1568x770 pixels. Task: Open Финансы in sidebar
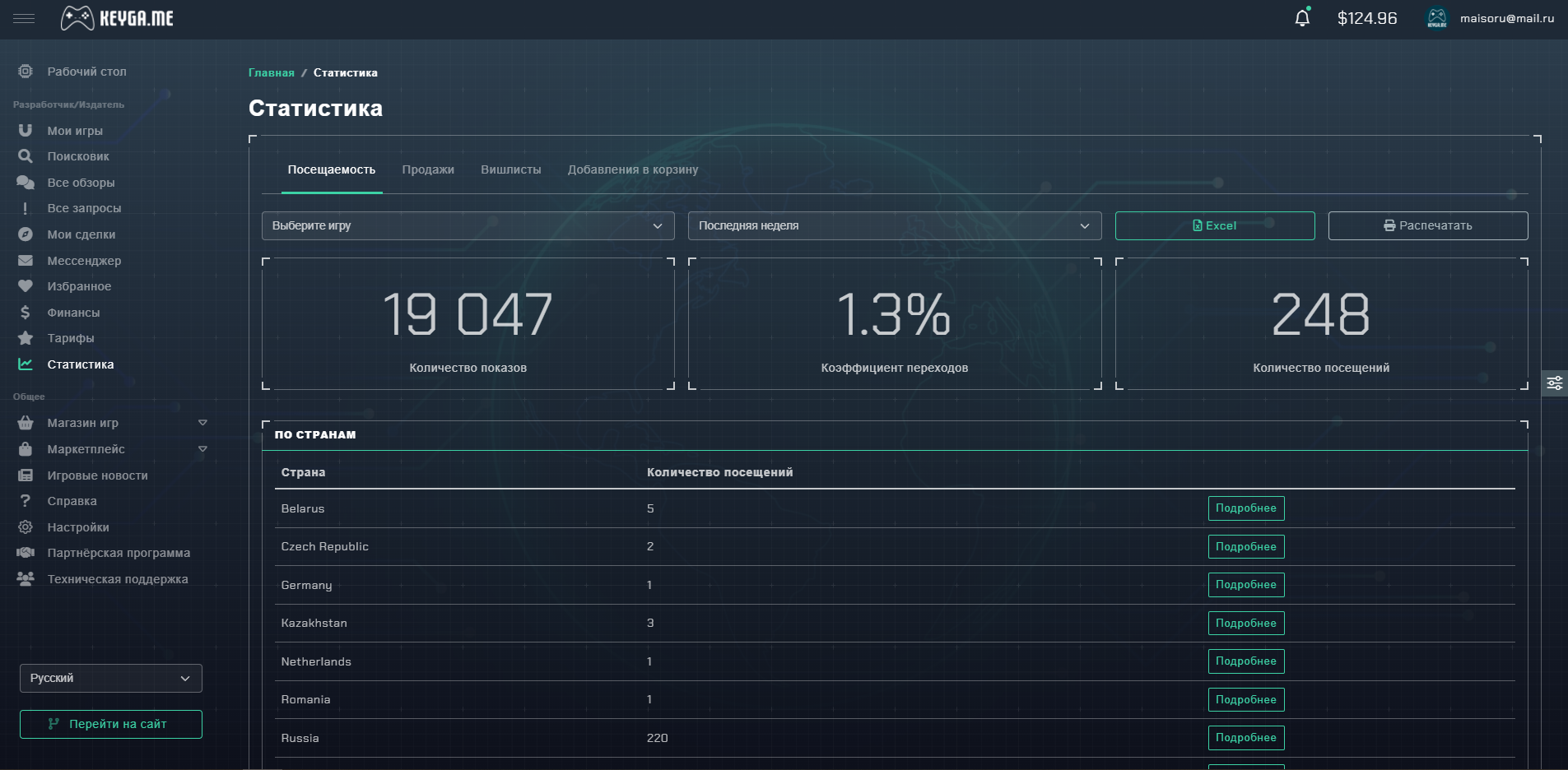pyautogui.click(x=73, y=313)
